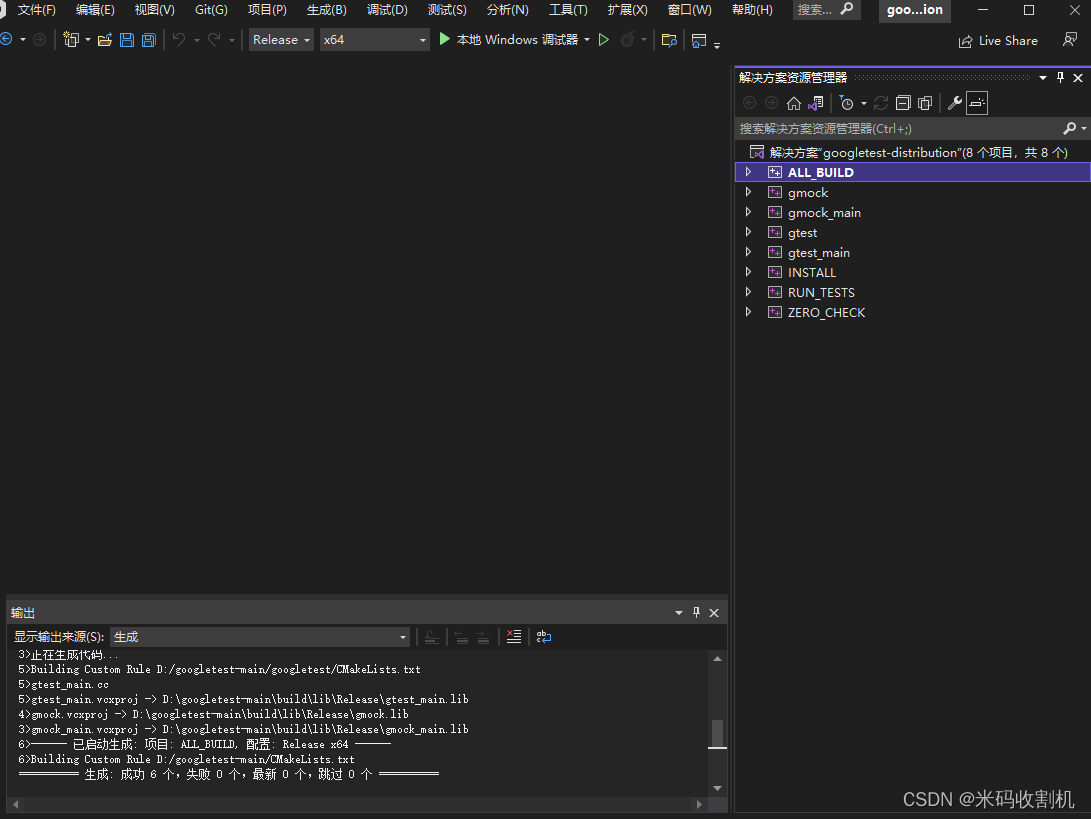Expand the ALL_BUILD project node
This screenshot has width=1091, height=819.
coord(749,172)
